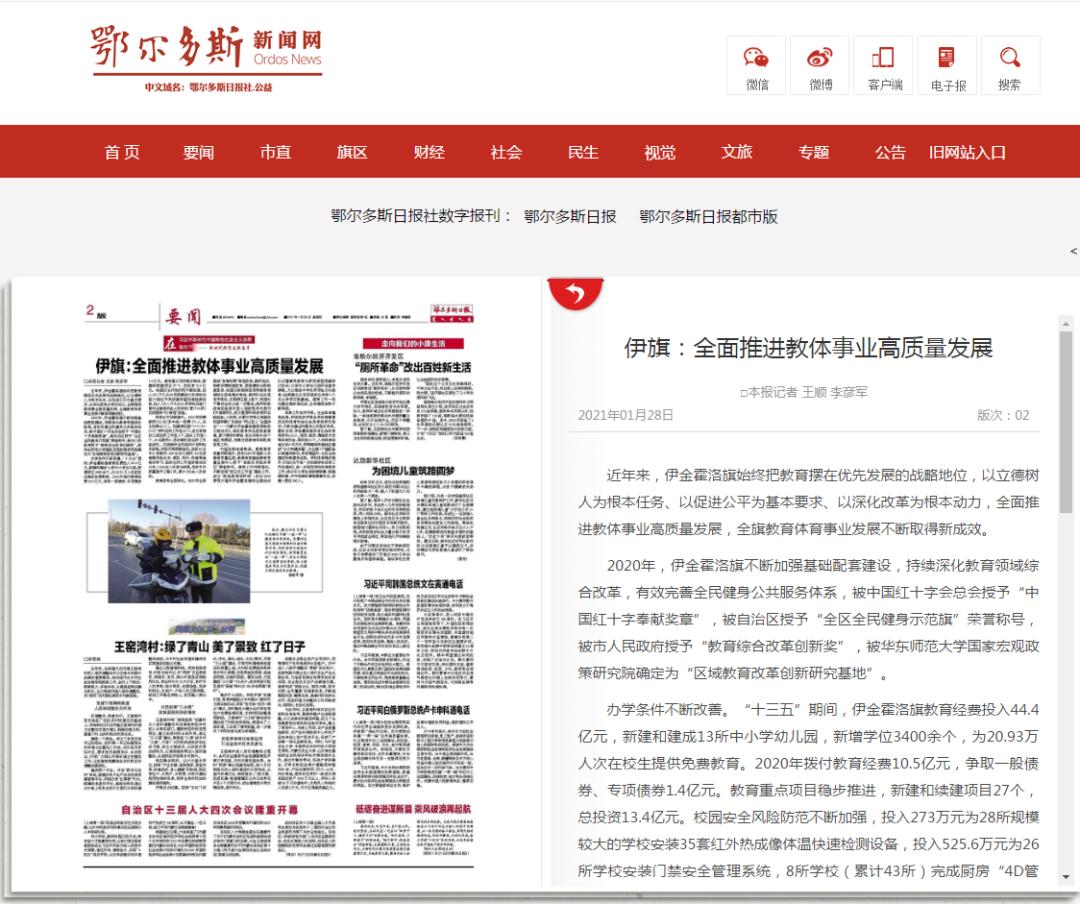Screen dimensions: 1080x904
Task: Open the 搜索 search icon
Action: click(1010, 66)
